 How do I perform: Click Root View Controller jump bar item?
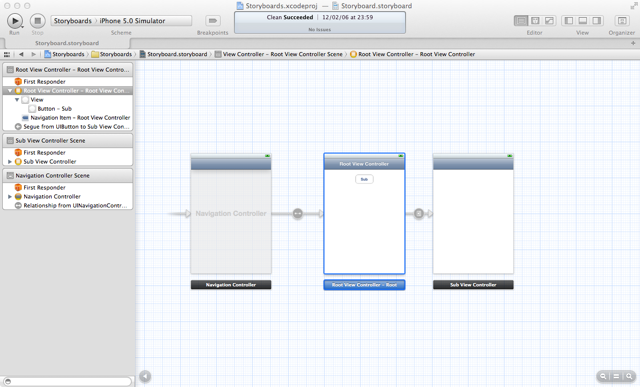click(413, 54)
